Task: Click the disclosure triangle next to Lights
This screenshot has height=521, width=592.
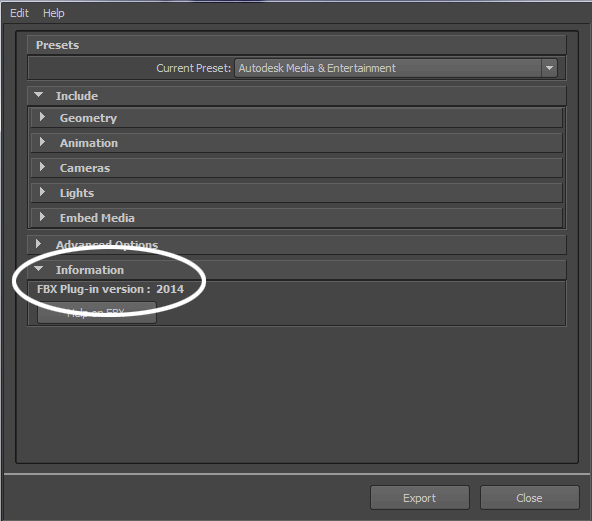Action: click(42, 192)
